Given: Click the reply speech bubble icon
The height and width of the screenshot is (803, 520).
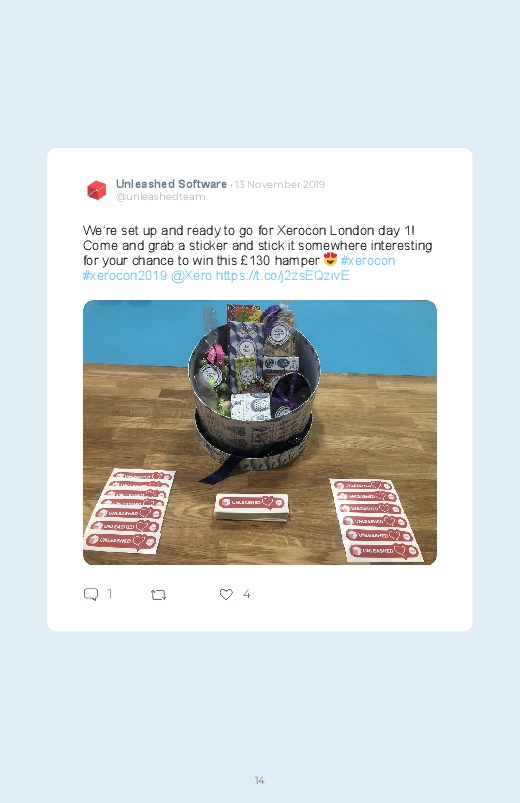Looking at the screenshot, I should tap(91, 594).
